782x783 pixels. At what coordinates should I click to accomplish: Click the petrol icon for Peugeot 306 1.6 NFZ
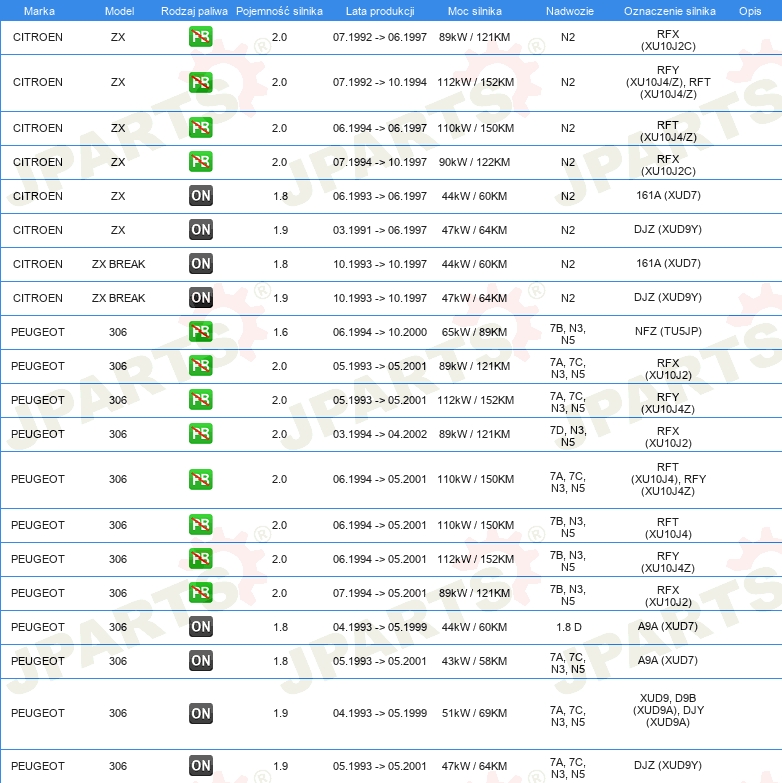click(201, 332)
